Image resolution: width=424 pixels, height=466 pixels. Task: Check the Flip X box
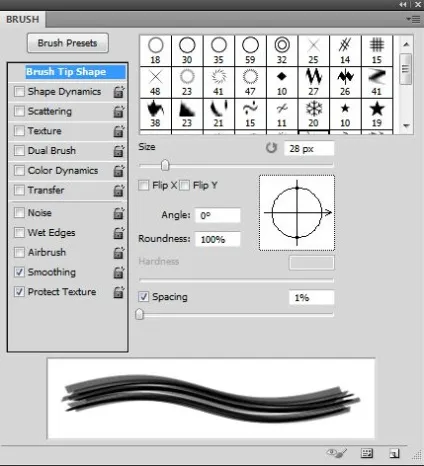coord(144,185)
